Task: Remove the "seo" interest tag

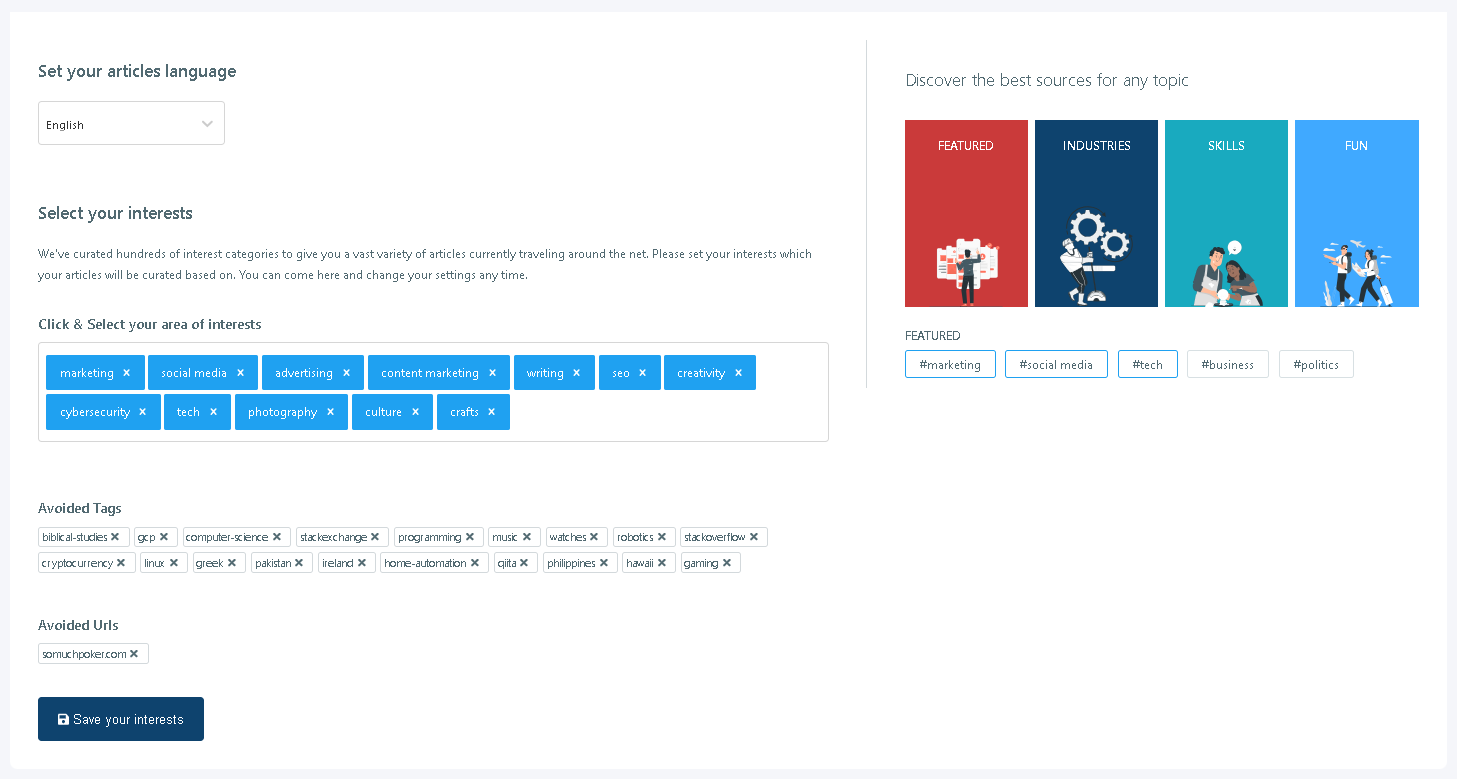Action: coord(644,372)
